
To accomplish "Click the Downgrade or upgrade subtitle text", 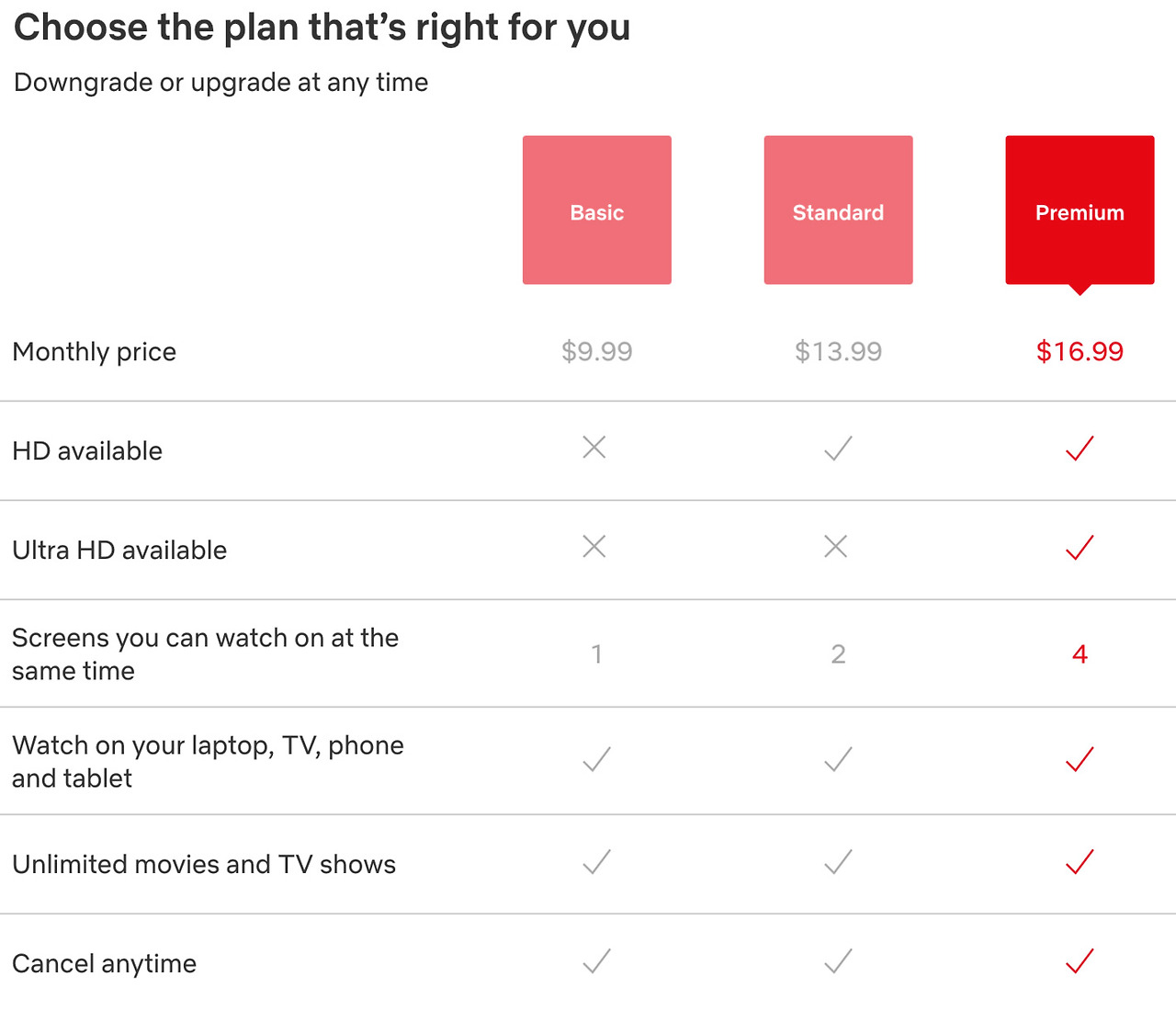I will point(220,83).
